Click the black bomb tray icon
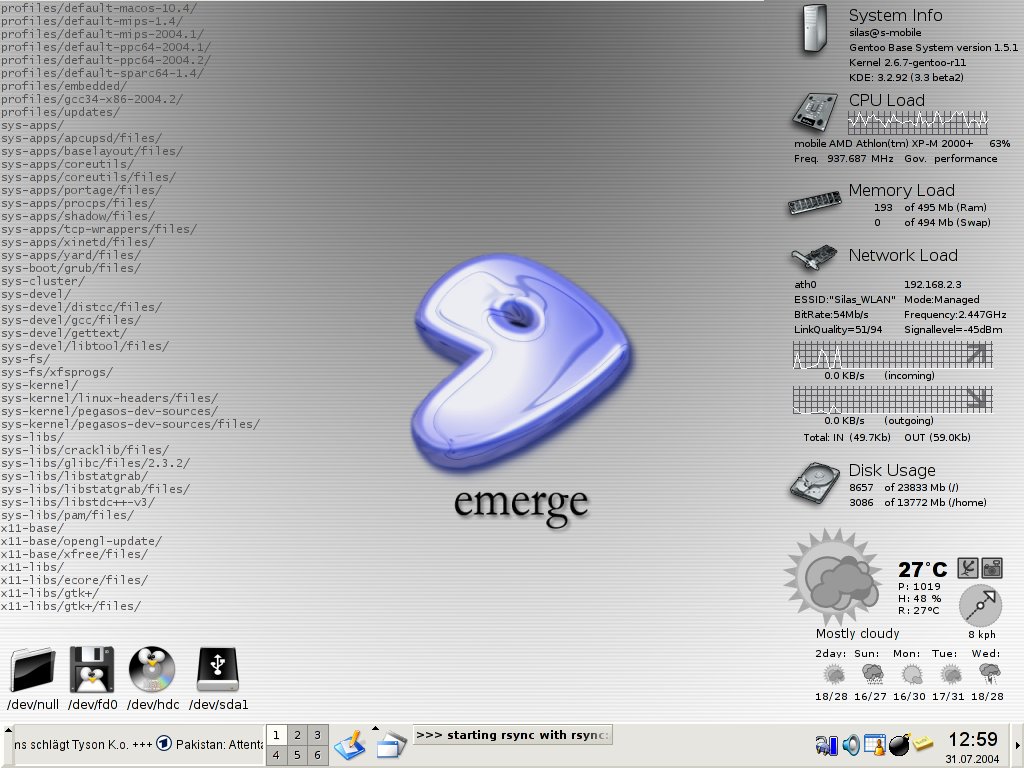Viewport: 1024px width, 768px height. point(899,744)
